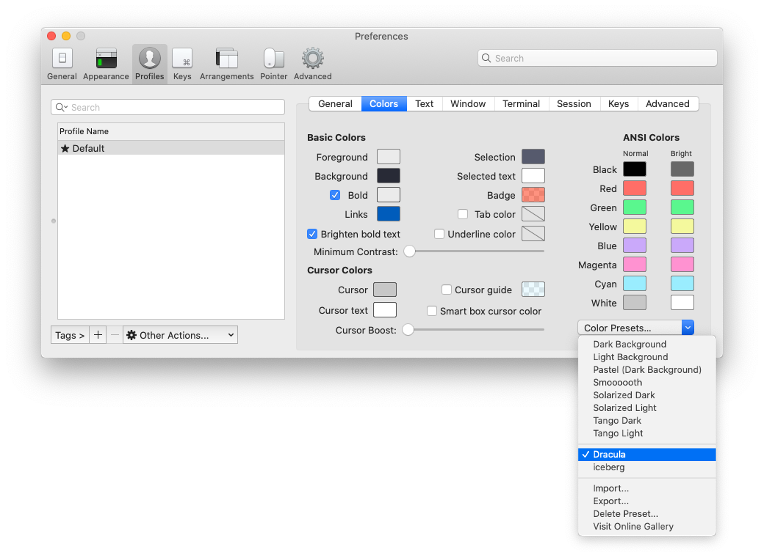Click the plus button to add profile
Viewport: 764px width, 555px height.
[98, 335]
